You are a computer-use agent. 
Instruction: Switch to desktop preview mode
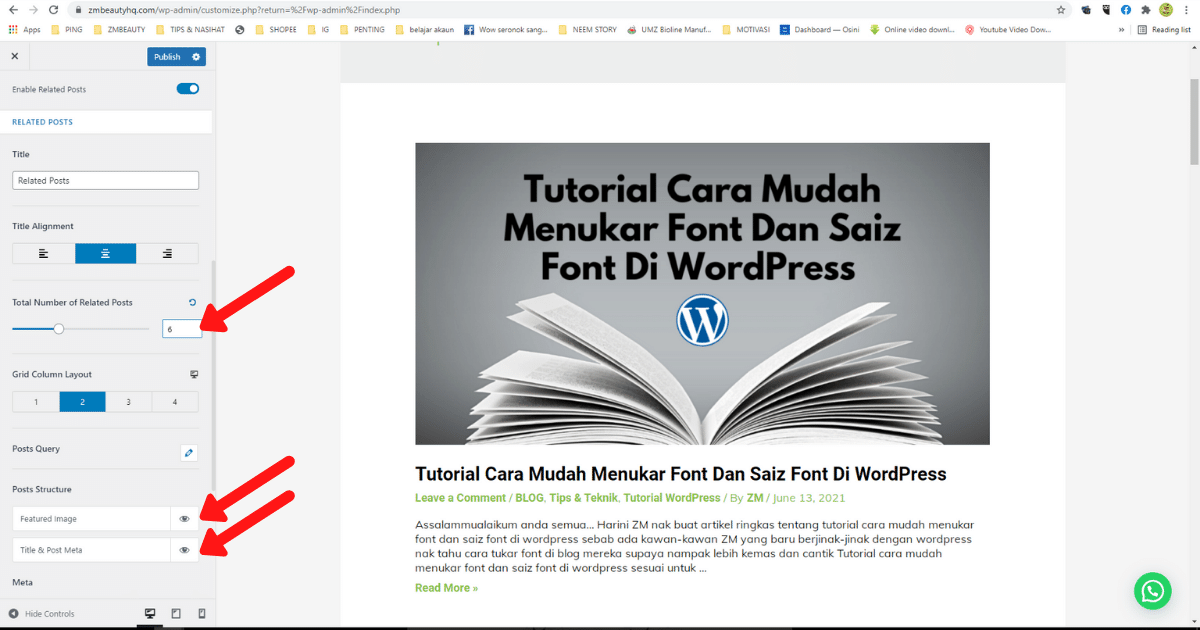(150, 613)
